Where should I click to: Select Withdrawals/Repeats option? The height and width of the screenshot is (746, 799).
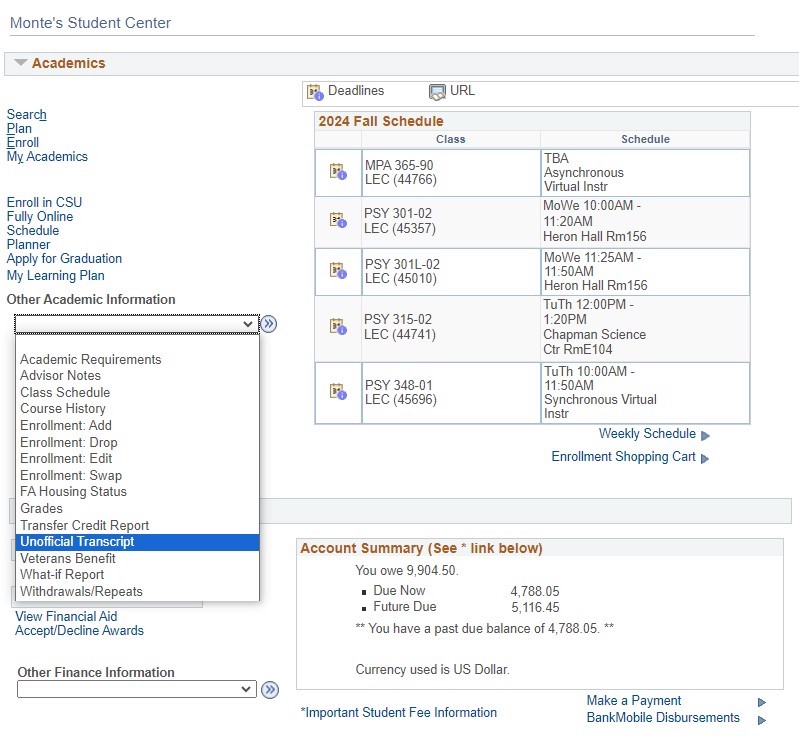coord(137,592)
